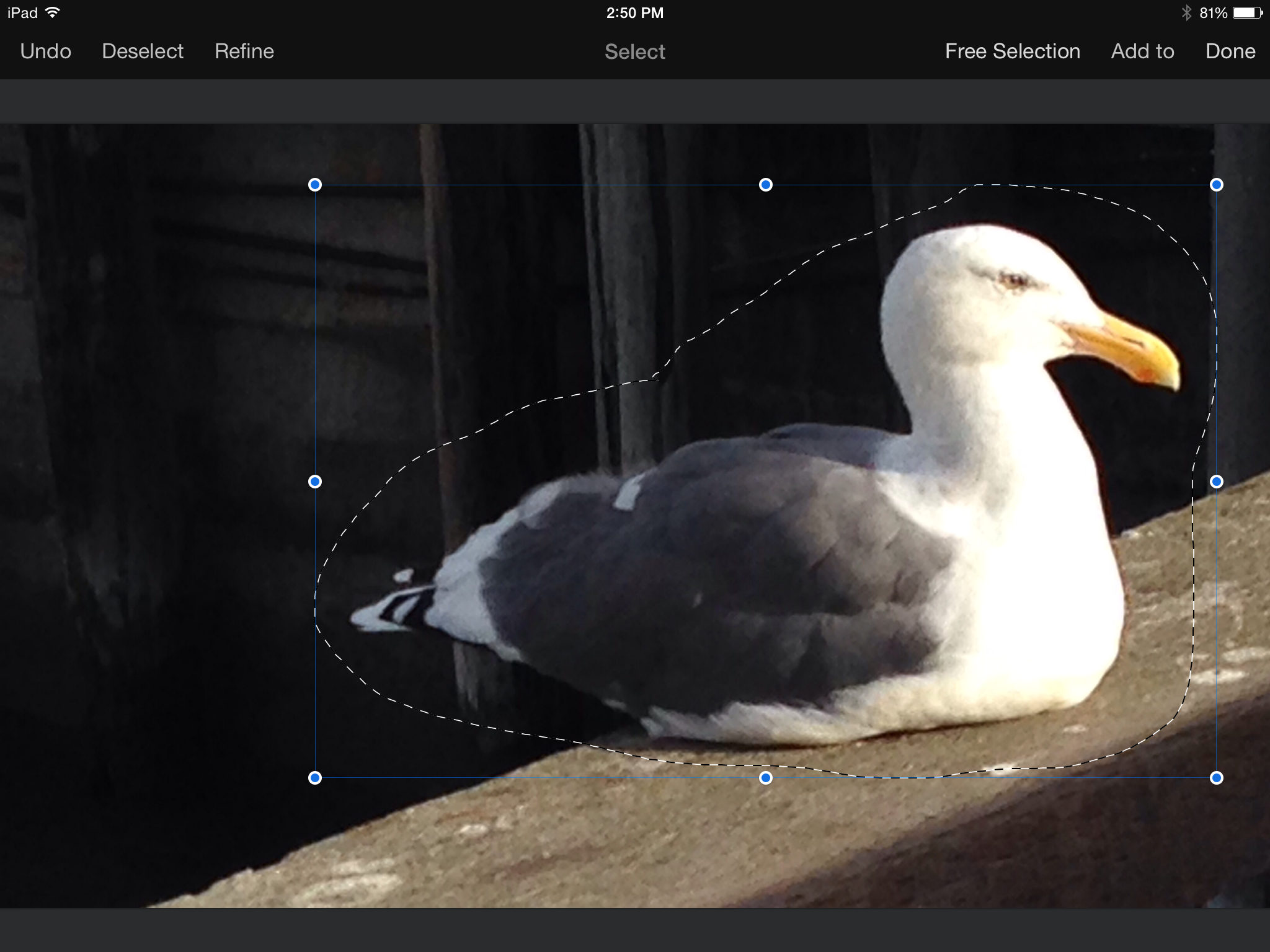The height and width of the screenshot is (952, 1270).
Task: Select the top-right selection handle
Action: click(1217, 185)
